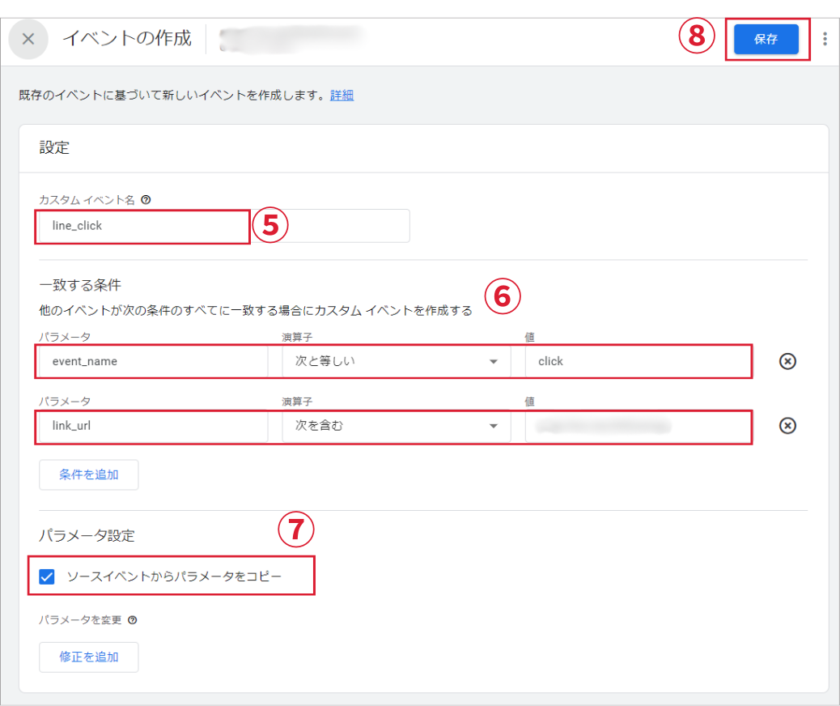Open the three-dot more options menu
Viewport: 840px width, 706px height.
click(824, 39)
